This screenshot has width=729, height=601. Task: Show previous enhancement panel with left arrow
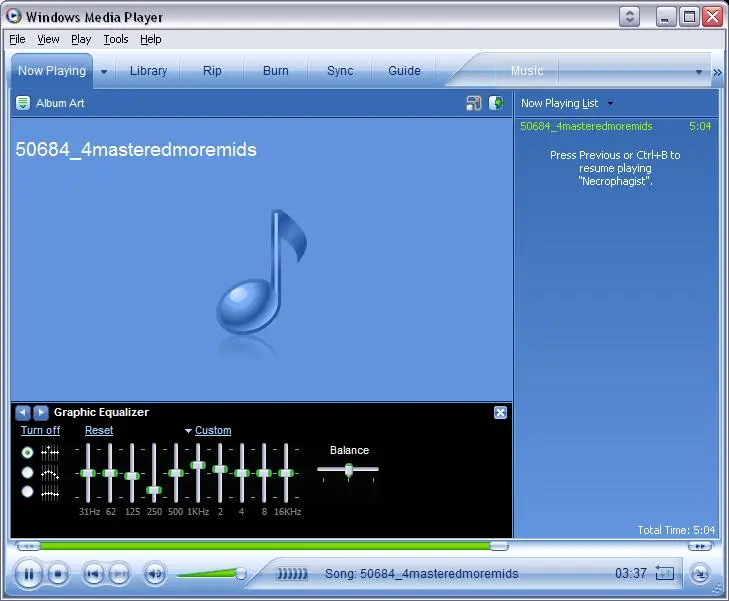tap(23, 412)
